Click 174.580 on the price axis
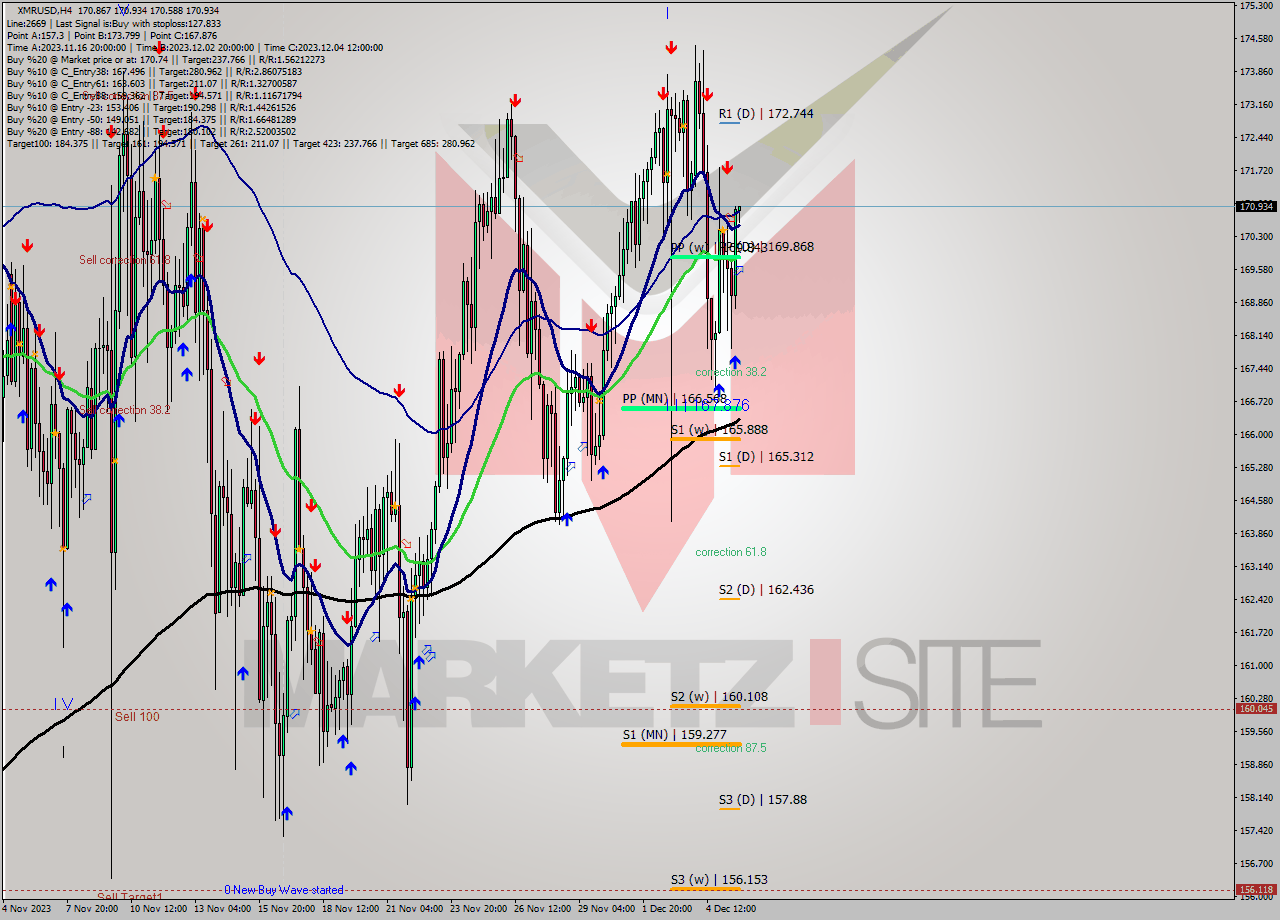The height and width of the screenshot is (920, 1280). click(1256, 39)
